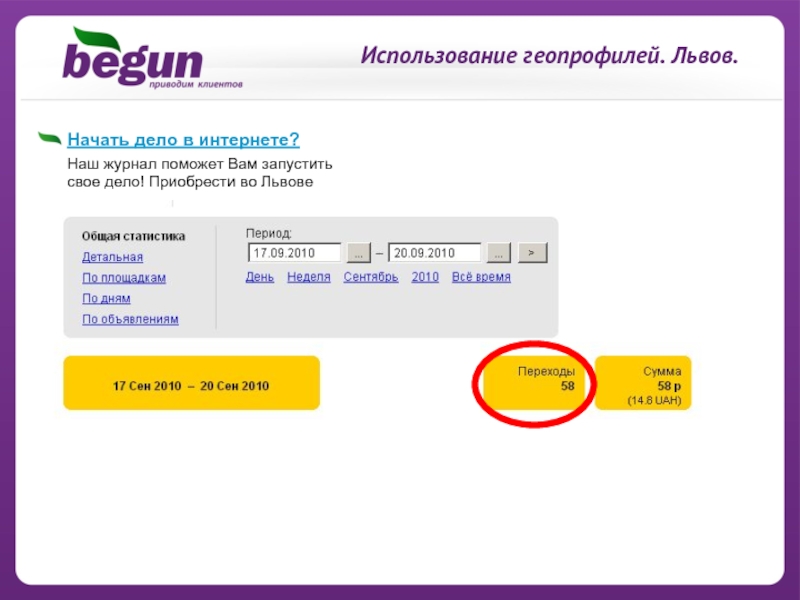Select the '17 Сен 2010 – 20 Сен 2010' date block

(x=191, y=383)
